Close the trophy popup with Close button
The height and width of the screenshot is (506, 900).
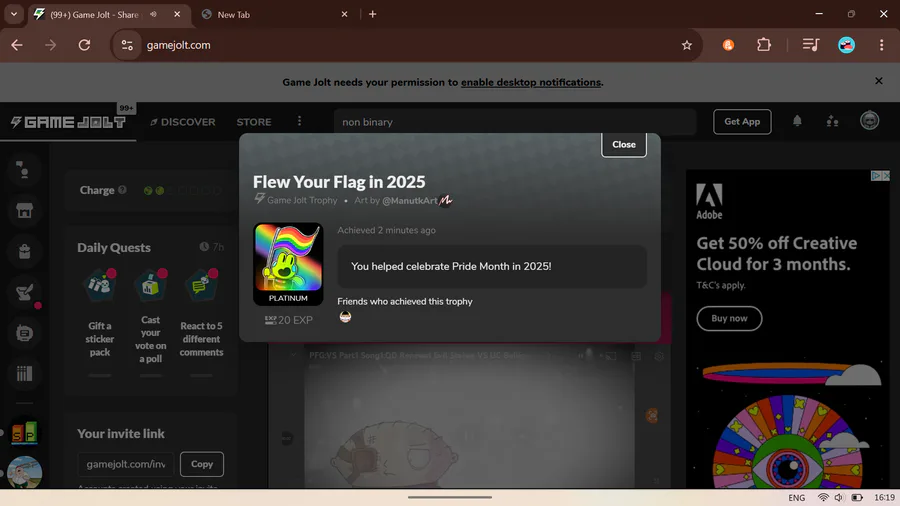point(623,145)
